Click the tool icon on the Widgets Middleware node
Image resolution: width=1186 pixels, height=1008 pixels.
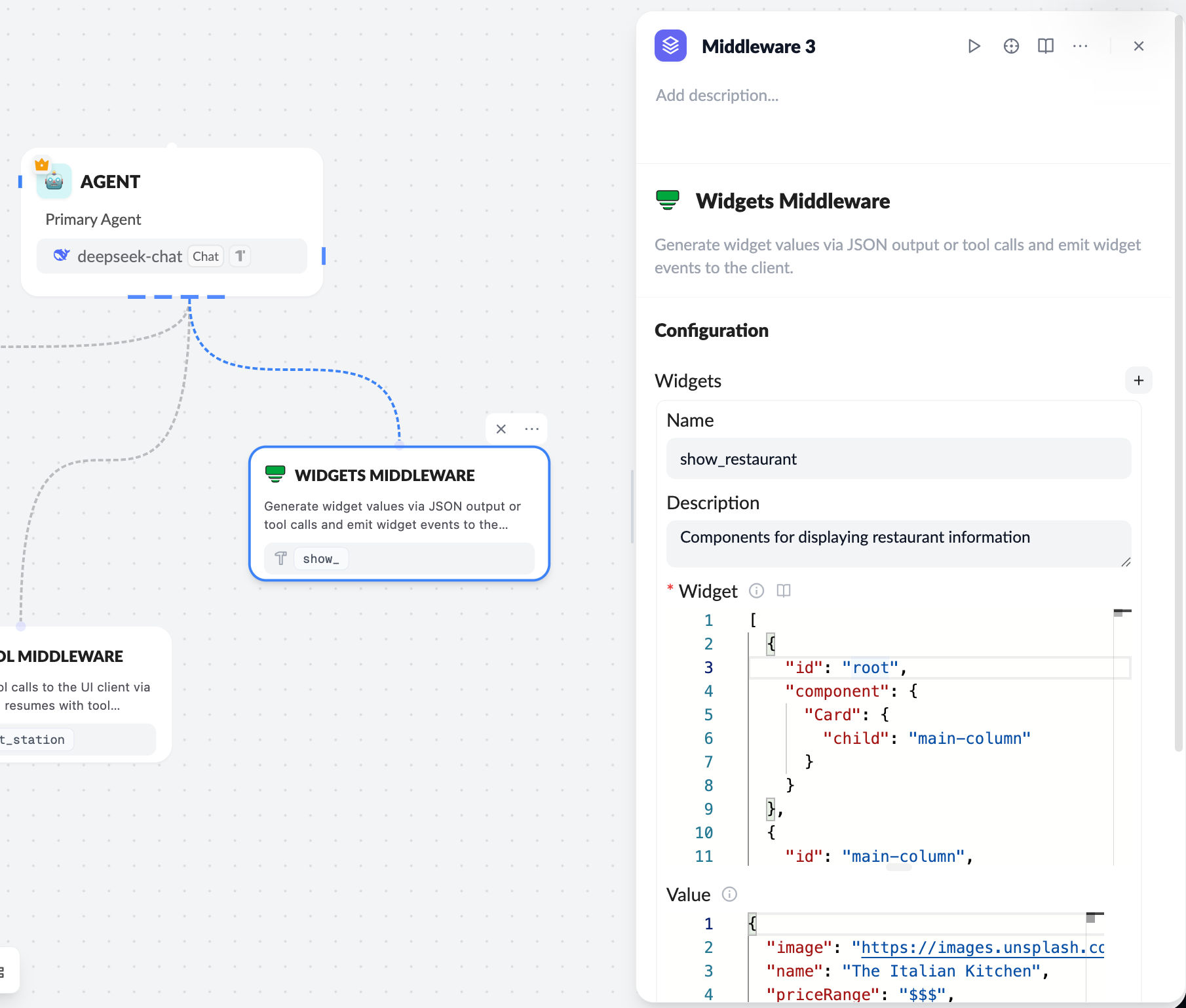tap(280, 558)
